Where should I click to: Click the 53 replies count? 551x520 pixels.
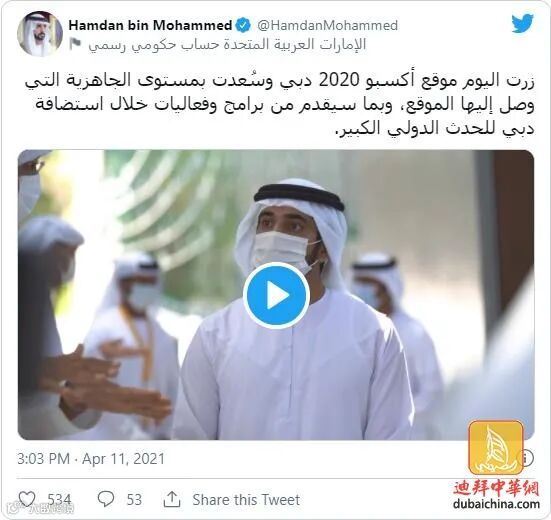coord(134,500)
